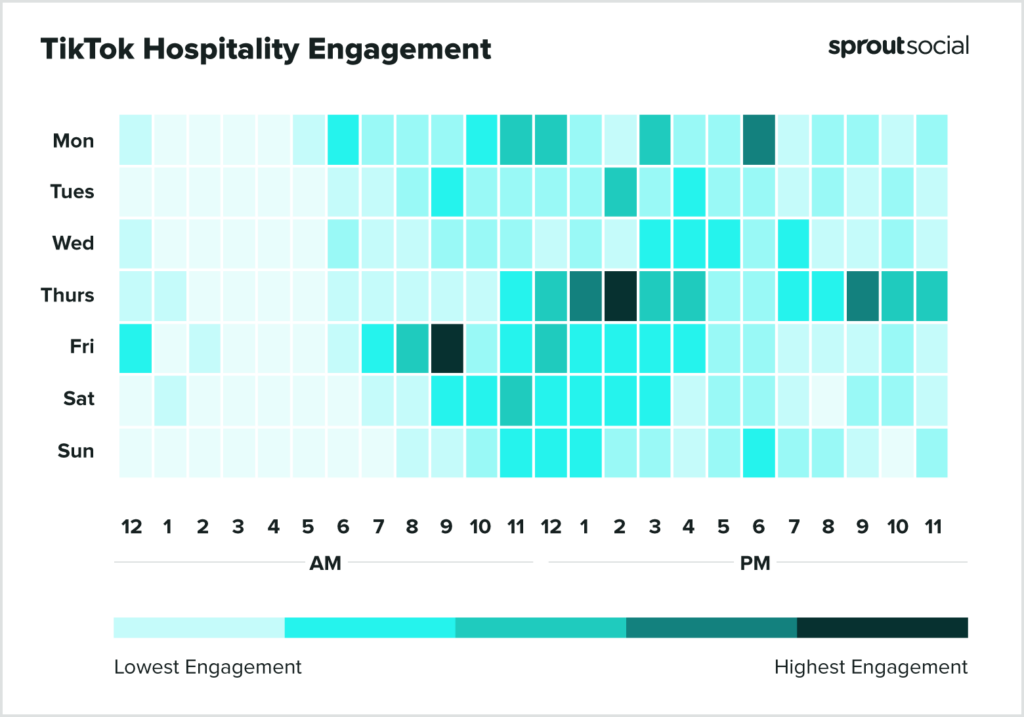Click the "Thurs" row label

coord(69,296)
